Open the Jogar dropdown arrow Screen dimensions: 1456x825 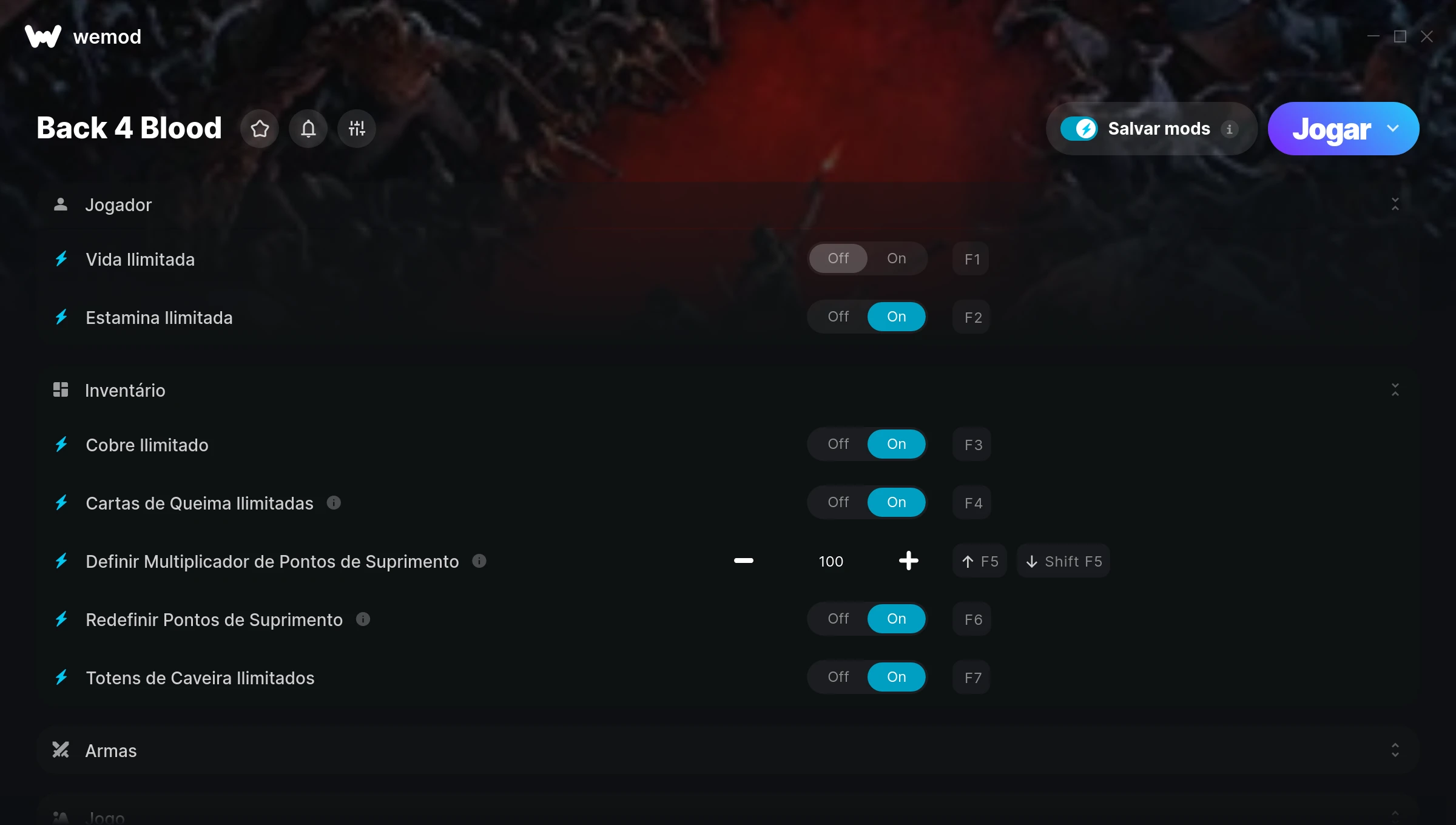click(1393, 129)
